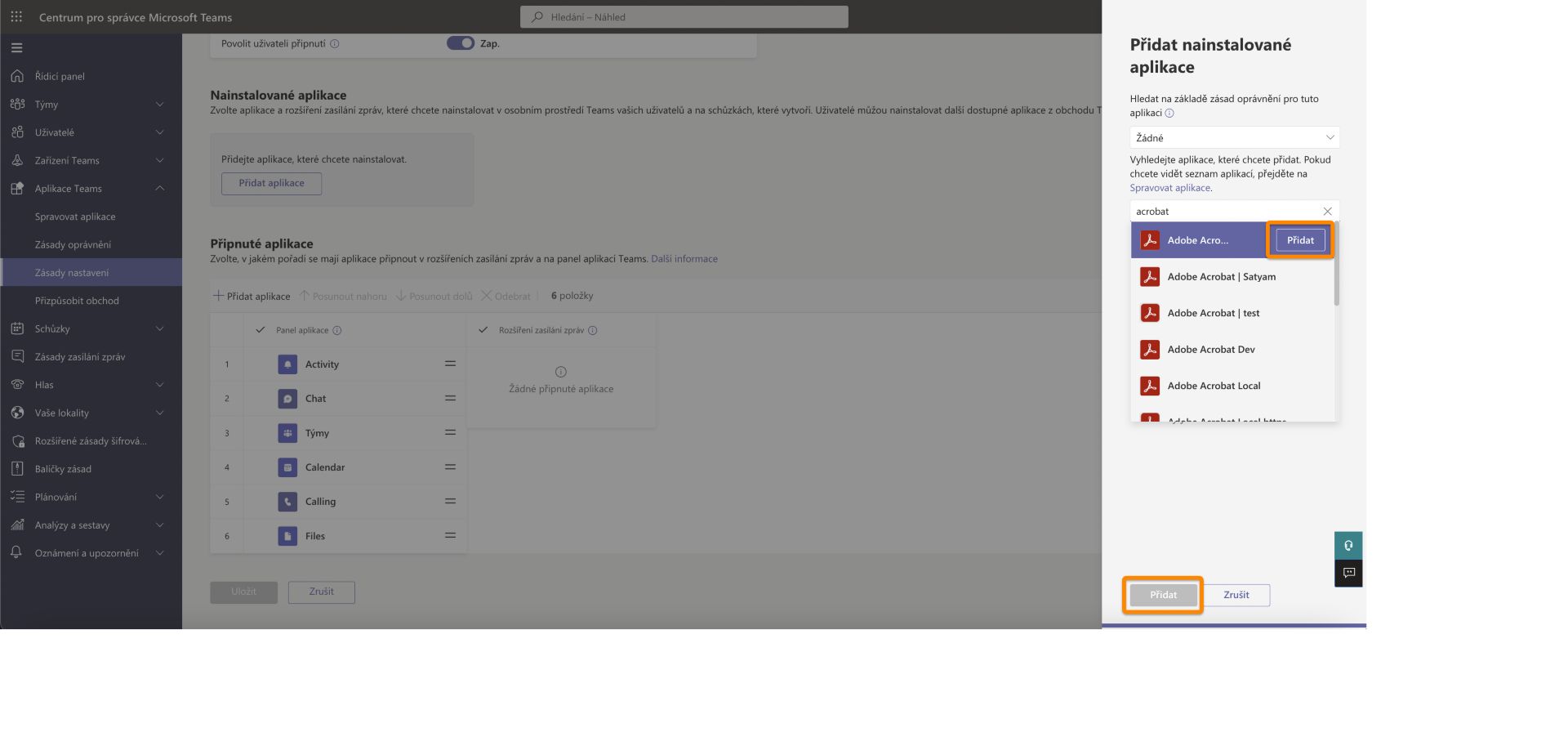This screenshot has height=755, width=1568.
Task: Expand the Uživatelé sidebar section
Action: point(160,132)
